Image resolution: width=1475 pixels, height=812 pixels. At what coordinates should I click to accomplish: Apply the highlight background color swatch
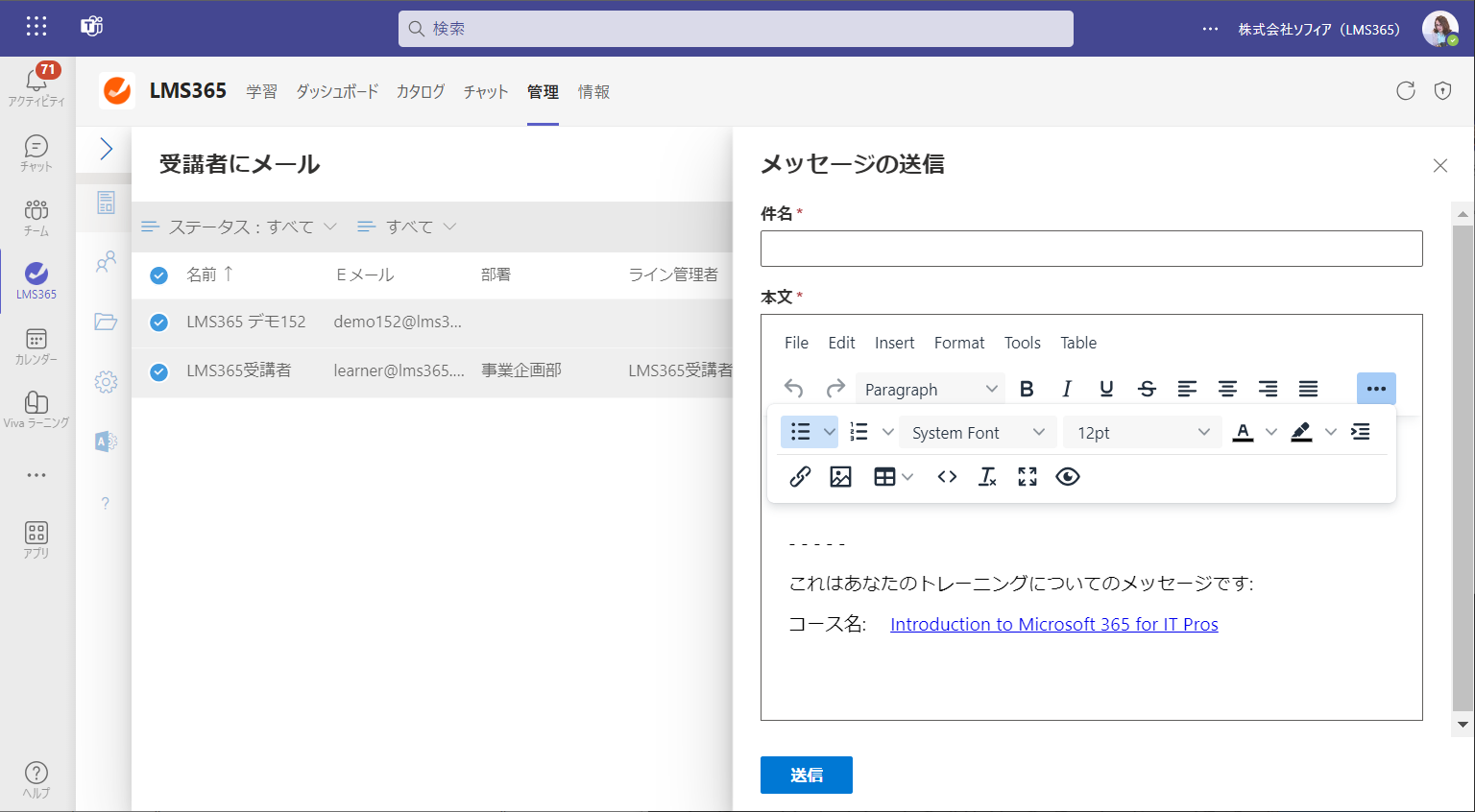coord(1301,432)
